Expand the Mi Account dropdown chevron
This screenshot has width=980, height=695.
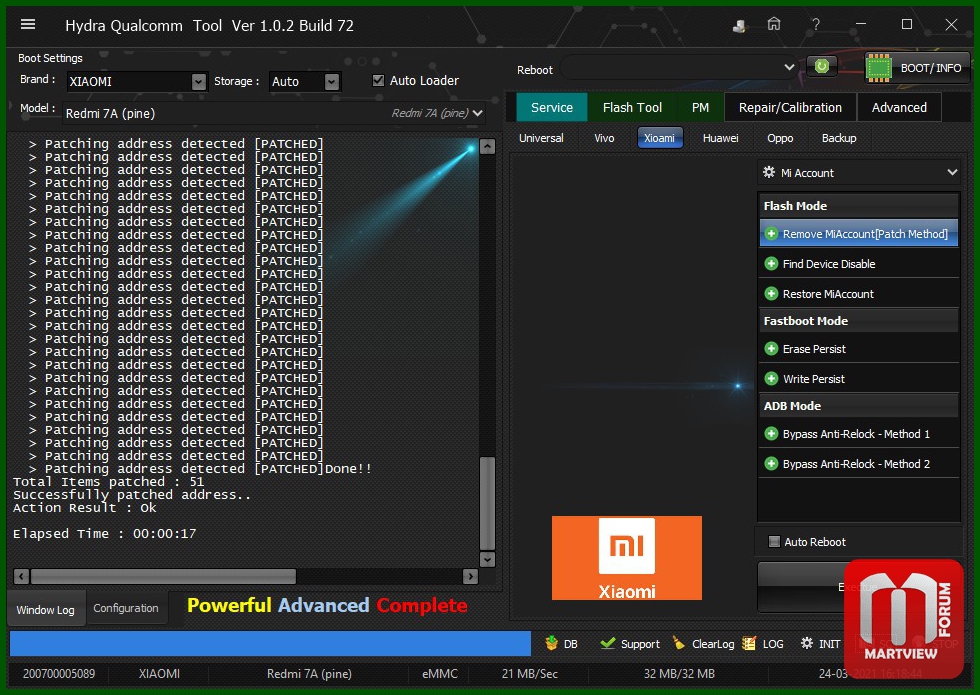[952, 172]
